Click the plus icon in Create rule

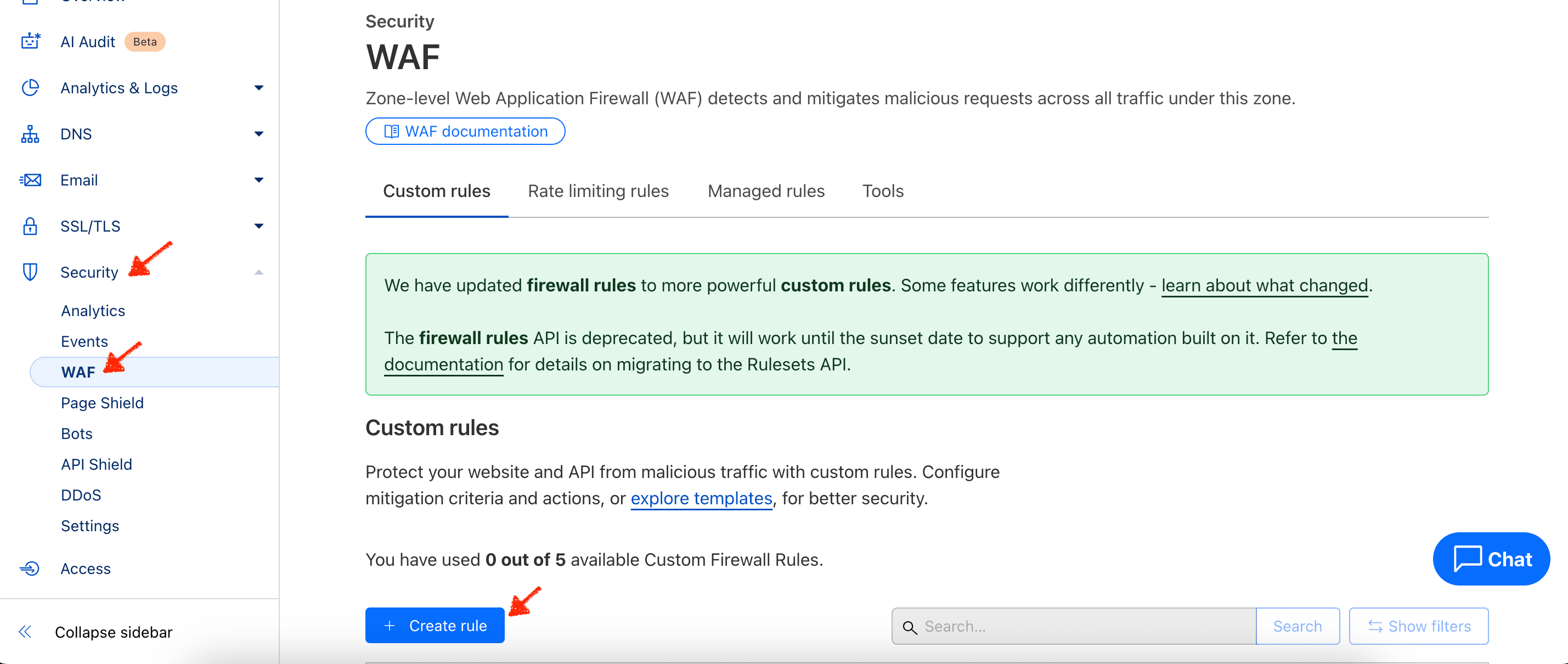coord(390,626)
